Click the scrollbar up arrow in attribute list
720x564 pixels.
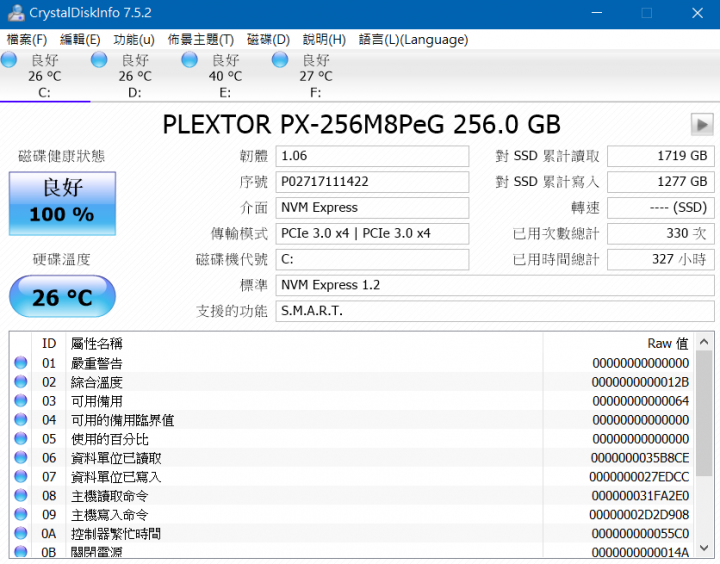click(704, 342)
